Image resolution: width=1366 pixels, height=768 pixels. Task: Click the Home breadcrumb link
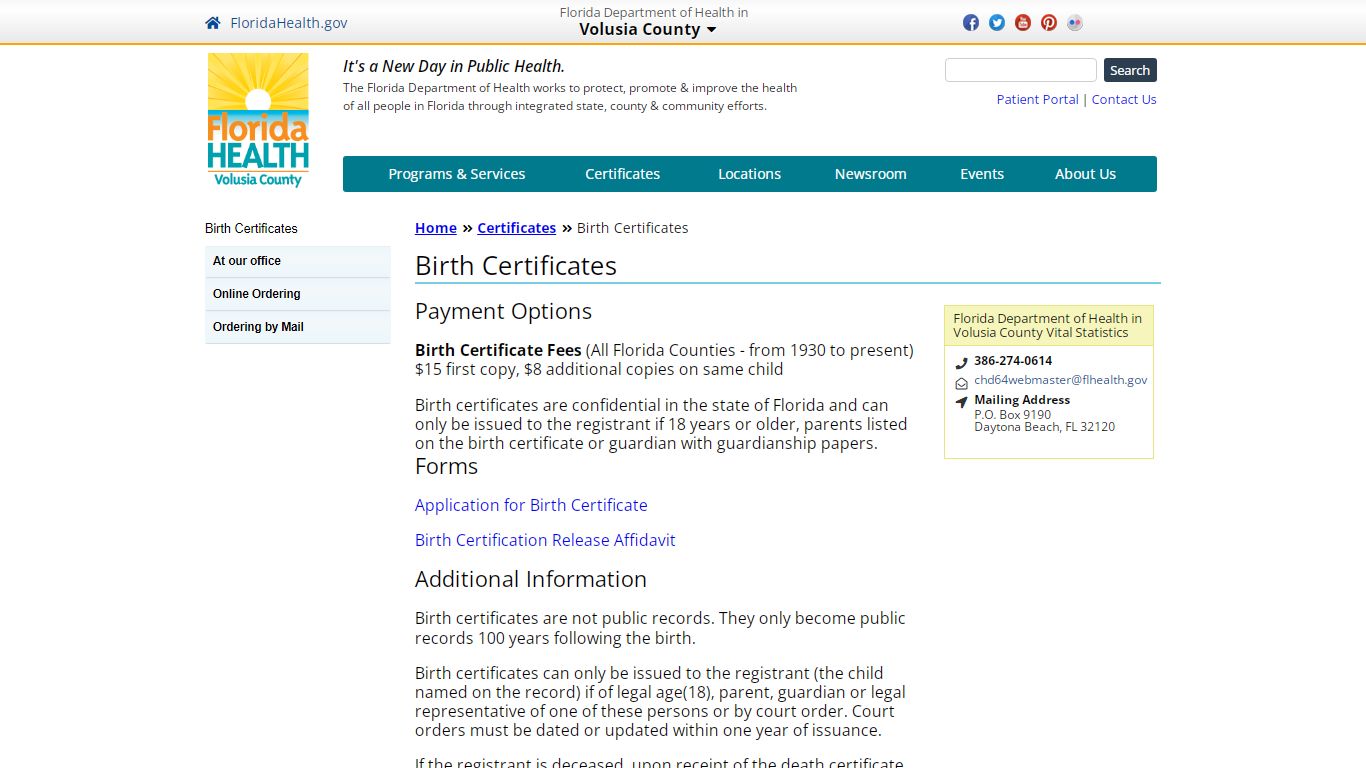[436, 228]
